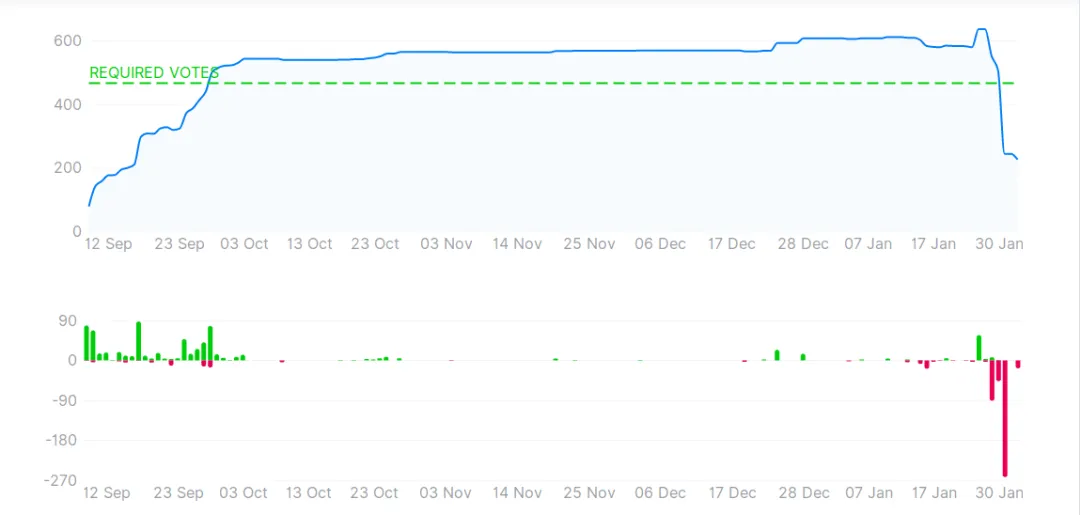This screenshot has height=515, width=1080.
Task: Click the 200 y-axis tick on line chart
Action: pyautogui.click(x=68, y=168)
